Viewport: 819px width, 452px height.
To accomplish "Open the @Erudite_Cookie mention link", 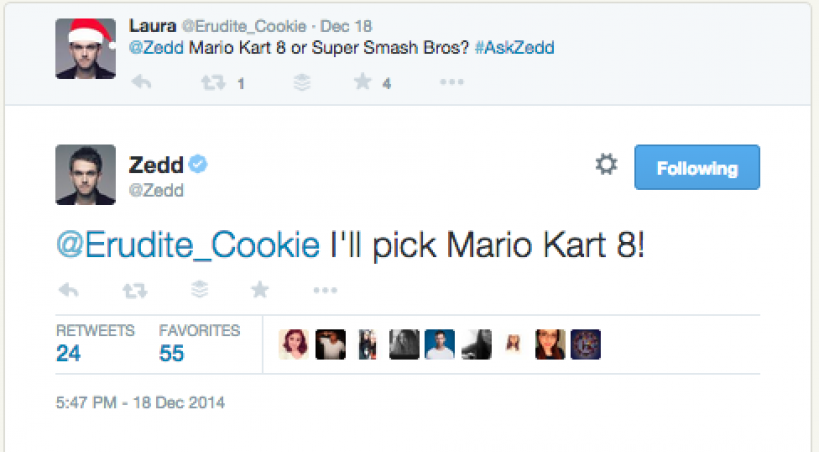I will tap(188, 245).
